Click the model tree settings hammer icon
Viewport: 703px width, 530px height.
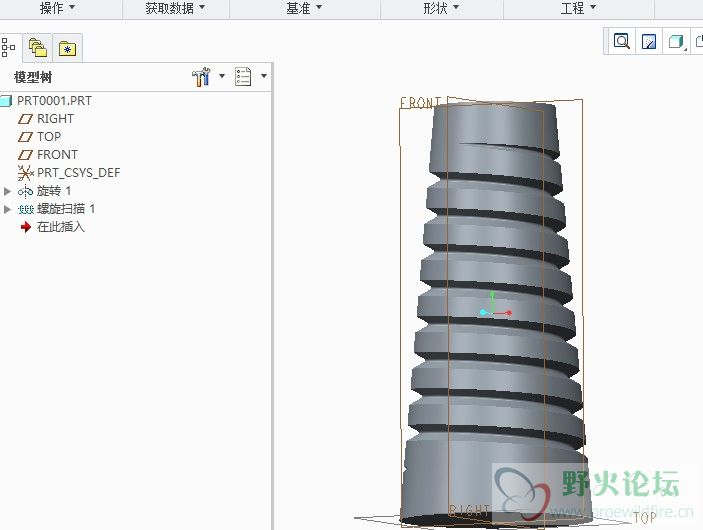pos(201,77)
